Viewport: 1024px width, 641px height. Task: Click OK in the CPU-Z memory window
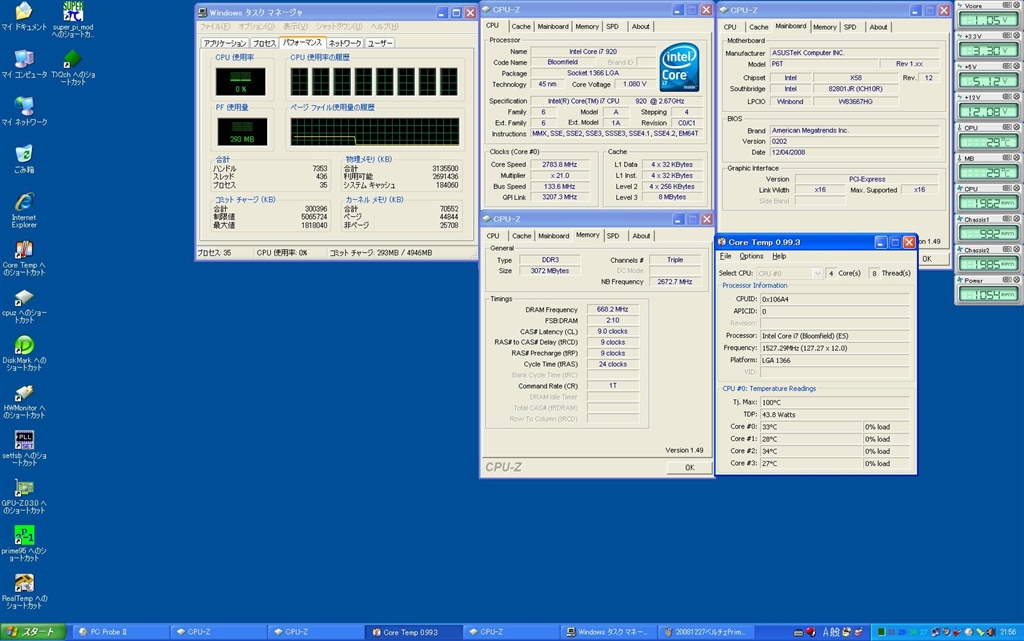click(x=690, y=467)
